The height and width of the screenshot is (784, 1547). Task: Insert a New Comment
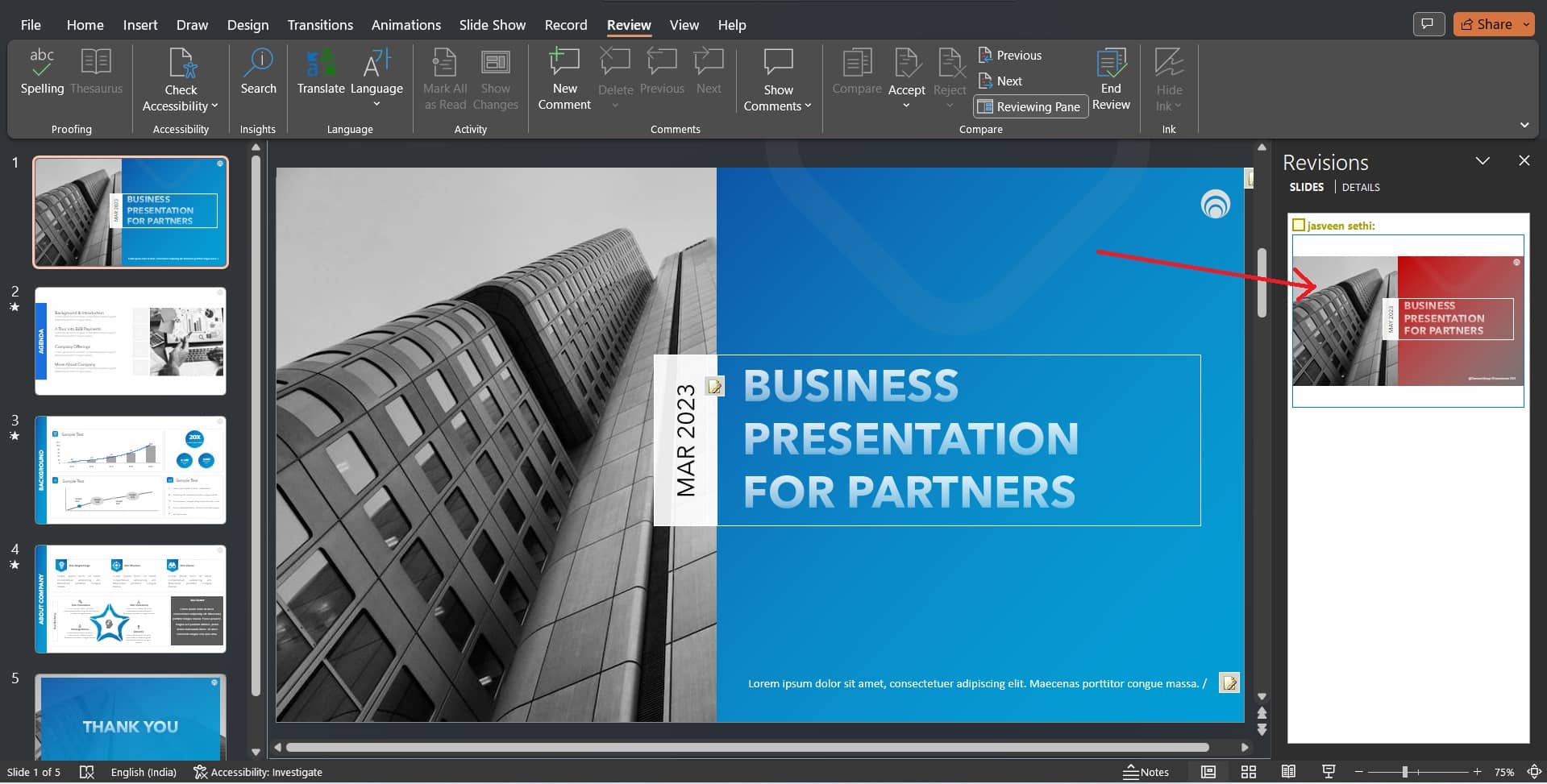(x=563, y=78)
